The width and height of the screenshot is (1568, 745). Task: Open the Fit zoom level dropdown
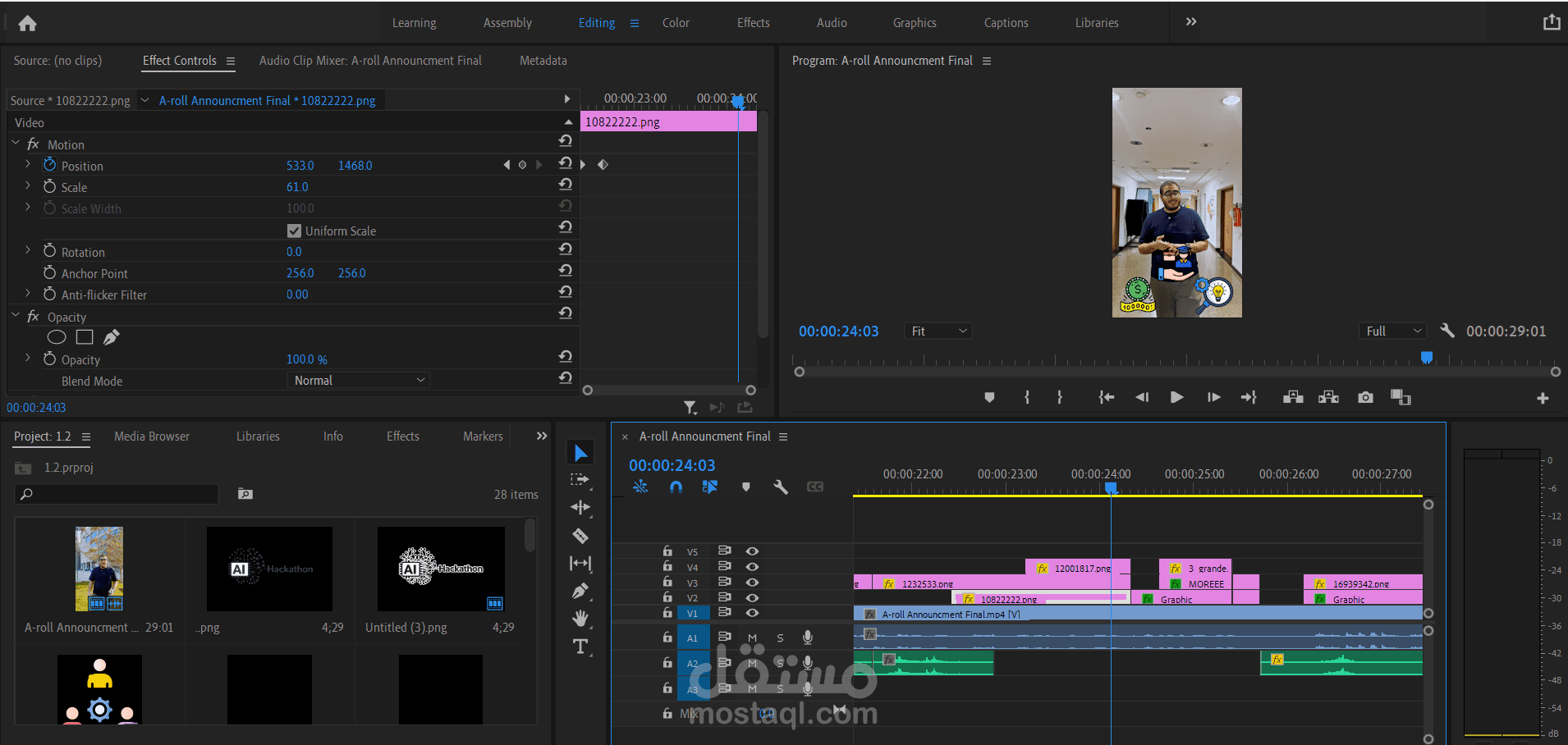(938, 331)
